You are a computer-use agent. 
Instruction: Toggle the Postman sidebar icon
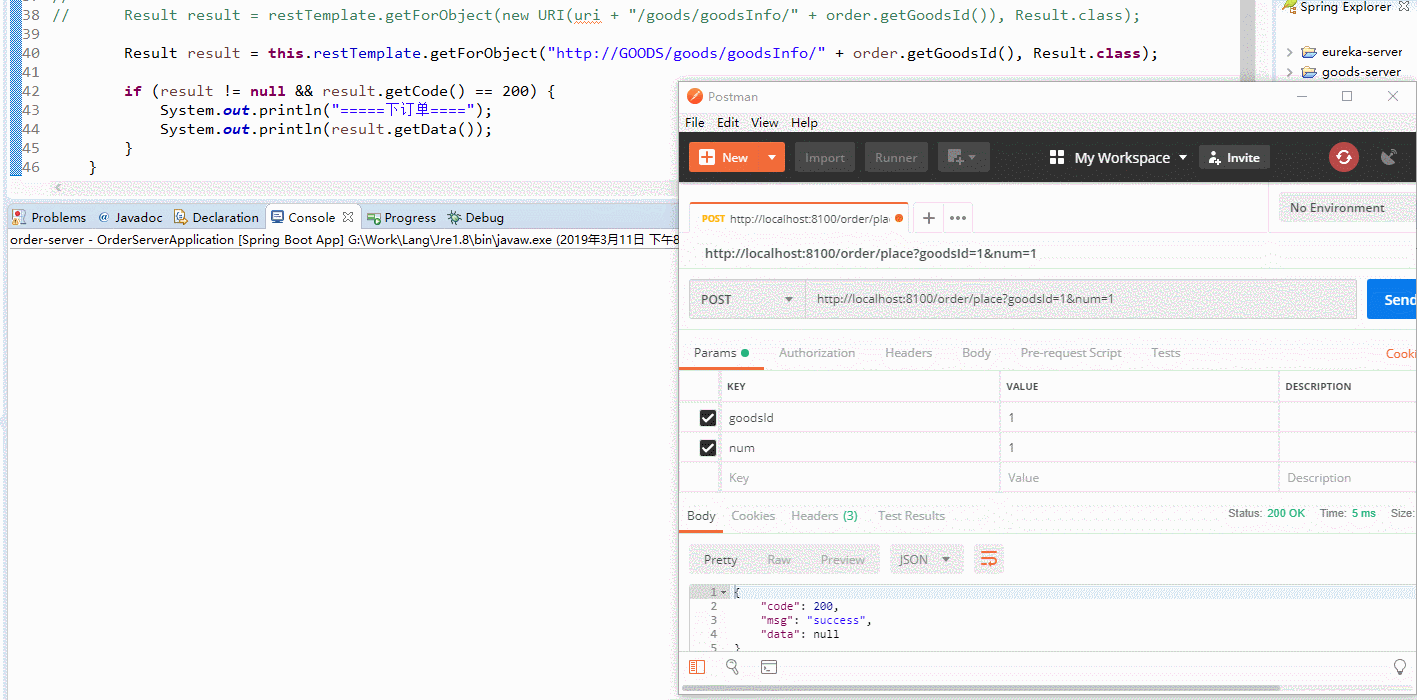697,667
